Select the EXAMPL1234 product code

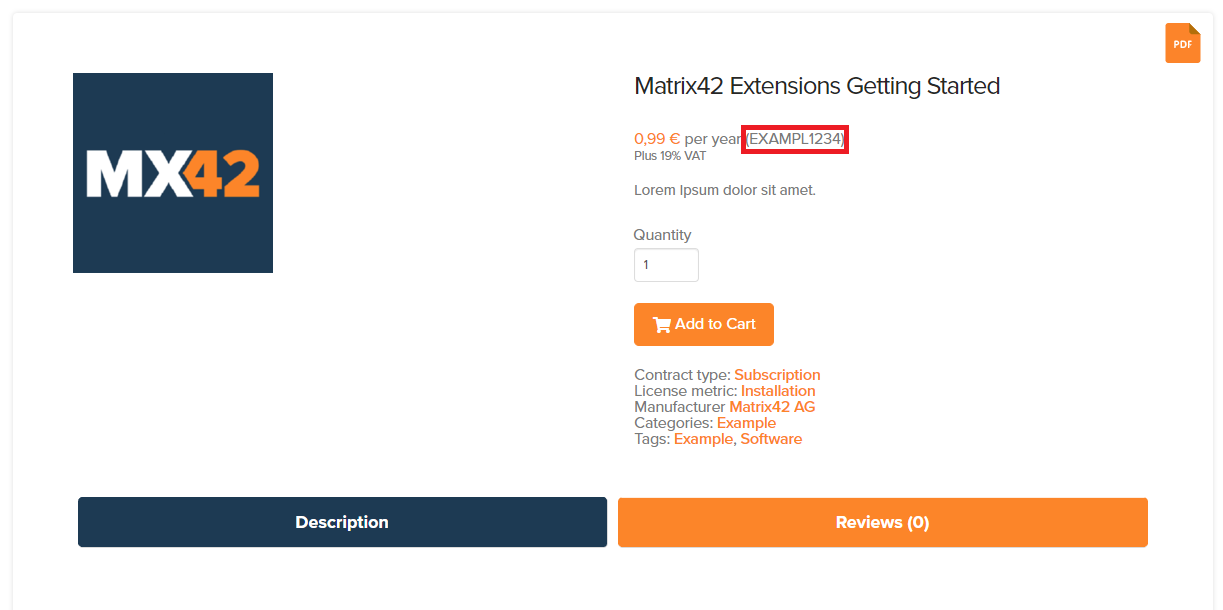click(x=794, y=139)
